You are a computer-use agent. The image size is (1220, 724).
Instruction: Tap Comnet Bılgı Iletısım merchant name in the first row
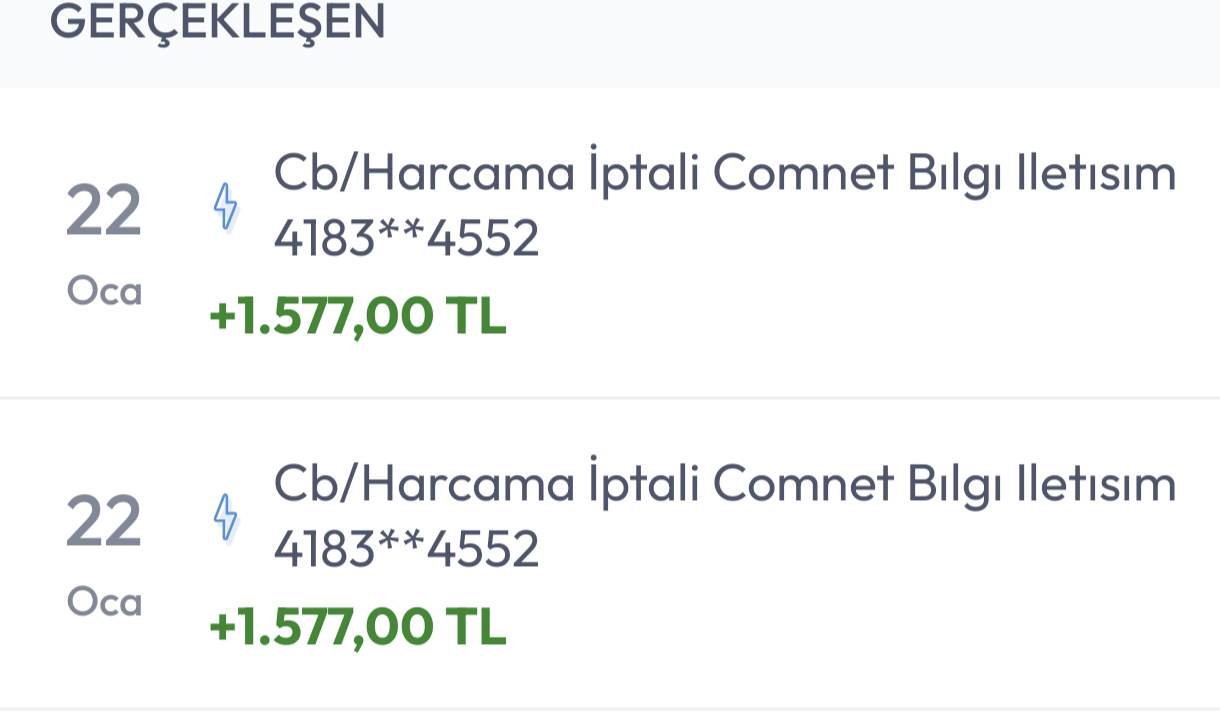point(944,175)
